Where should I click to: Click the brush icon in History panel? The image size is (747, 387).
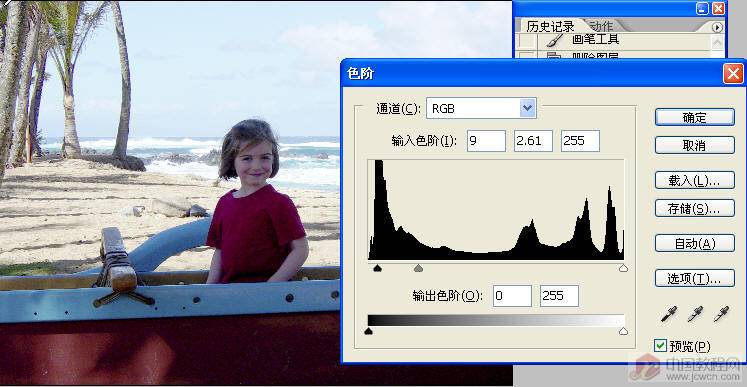coord(555,40)
